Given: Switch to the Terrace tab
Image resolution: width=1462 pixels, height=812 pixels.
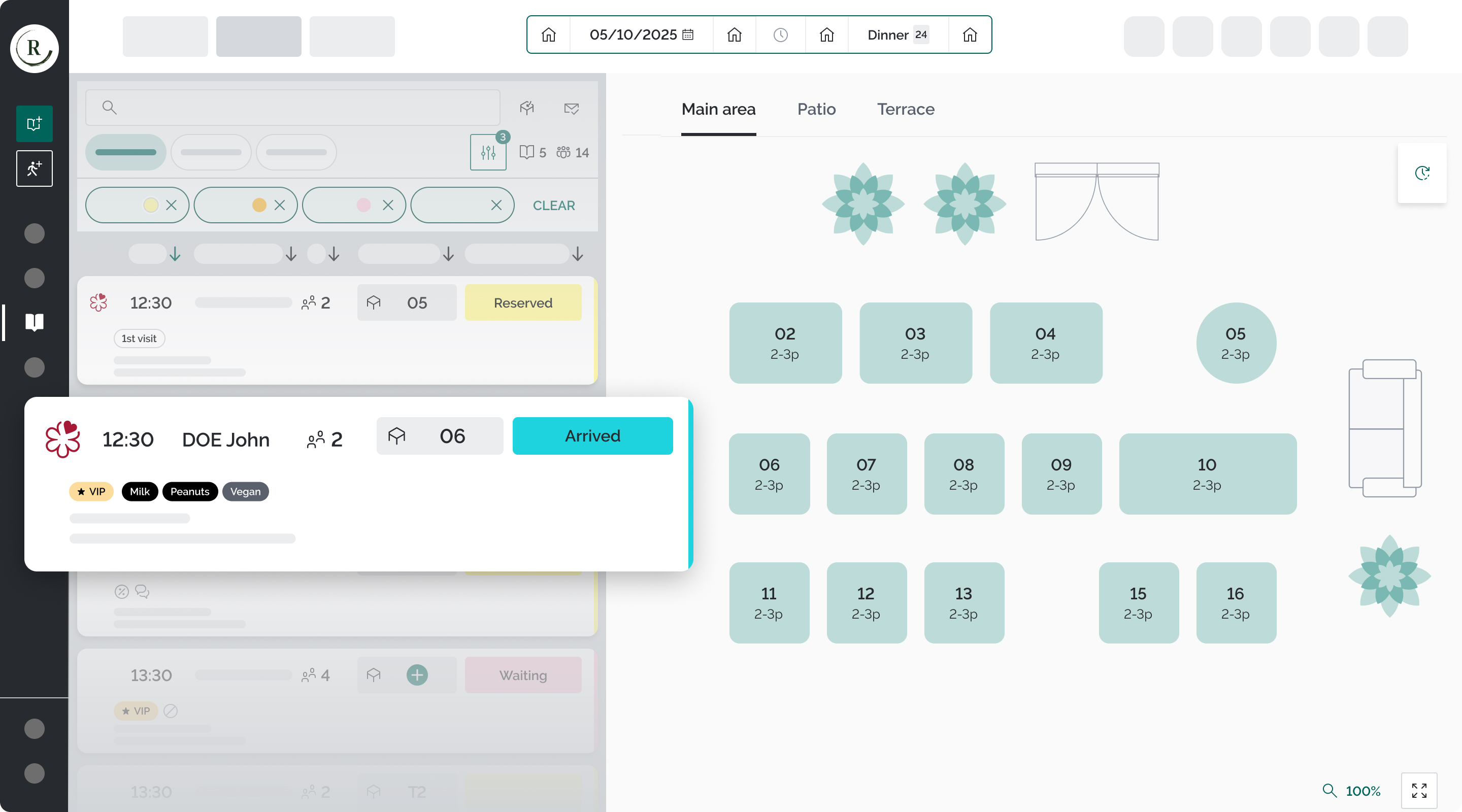Looking at the screenshot, I should [905, 109].
